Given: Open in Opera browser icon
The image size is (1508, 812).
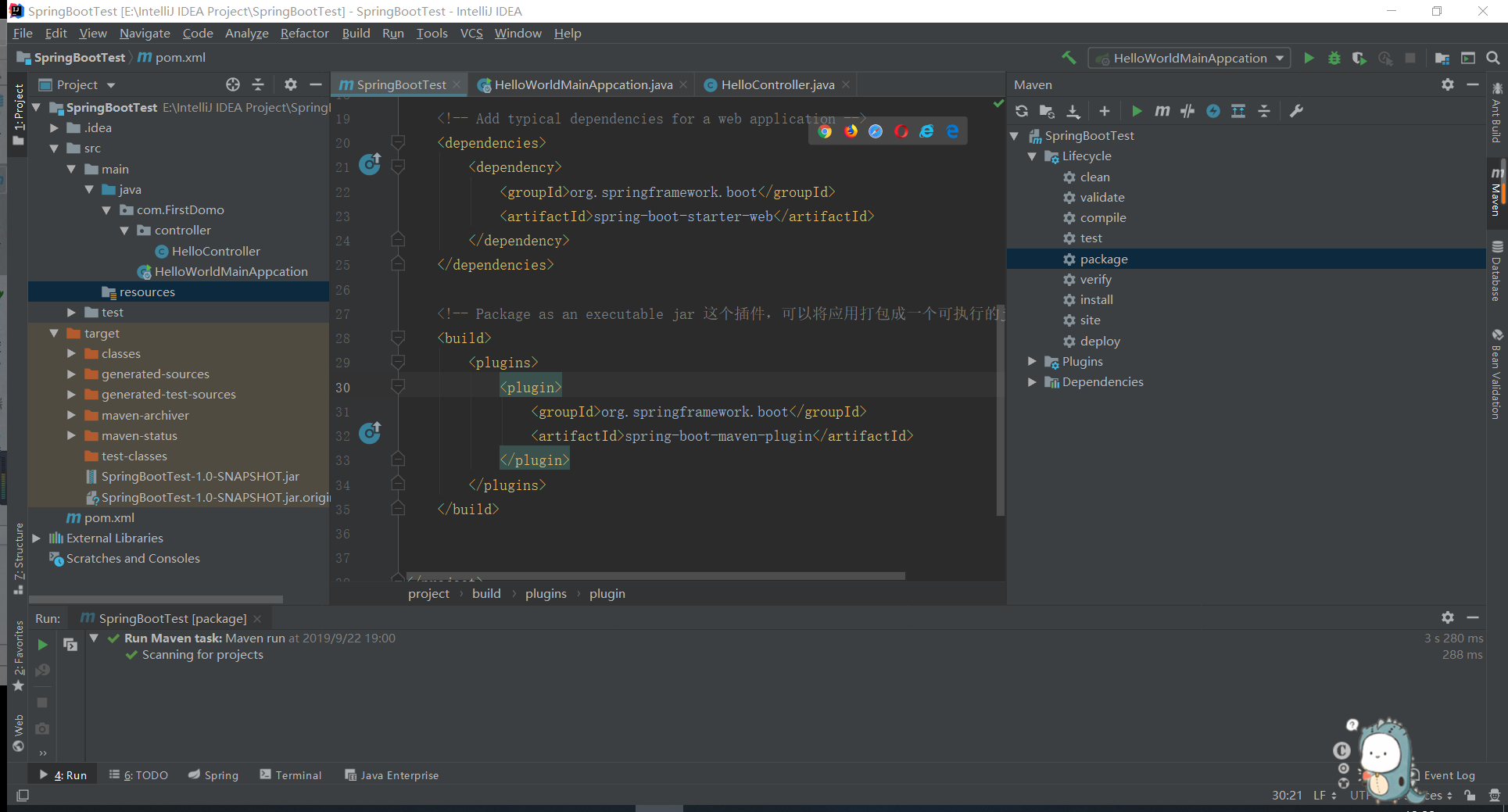Looking at the screenshot, I should click(901, 131).
